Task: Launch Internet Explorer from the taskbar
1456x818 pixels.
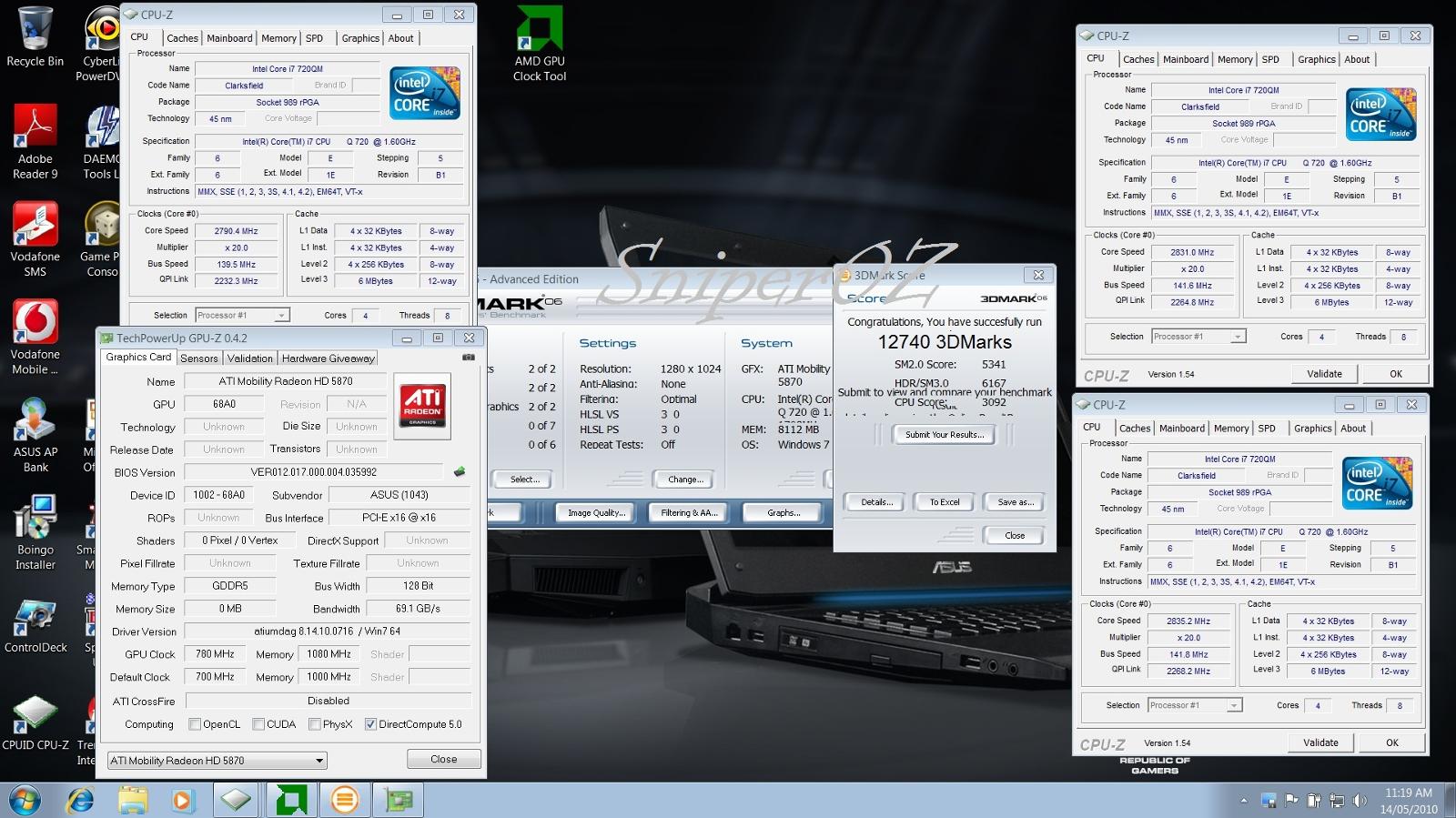Action: 80,801
